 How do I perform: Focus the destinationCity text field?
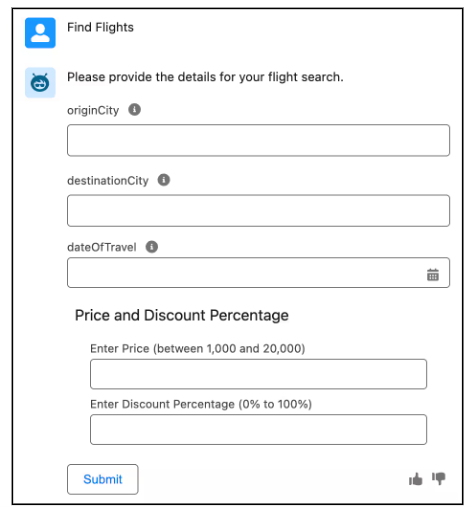click(258, 210)
